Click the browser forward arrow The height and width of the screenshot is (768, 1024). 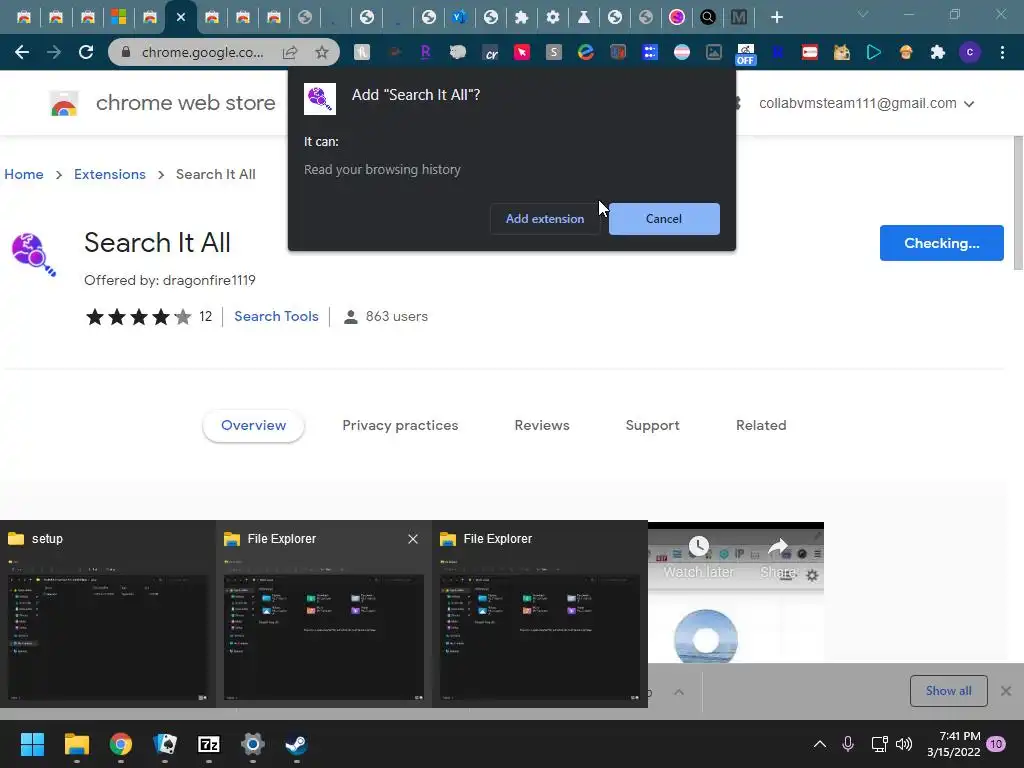point(54,52)
